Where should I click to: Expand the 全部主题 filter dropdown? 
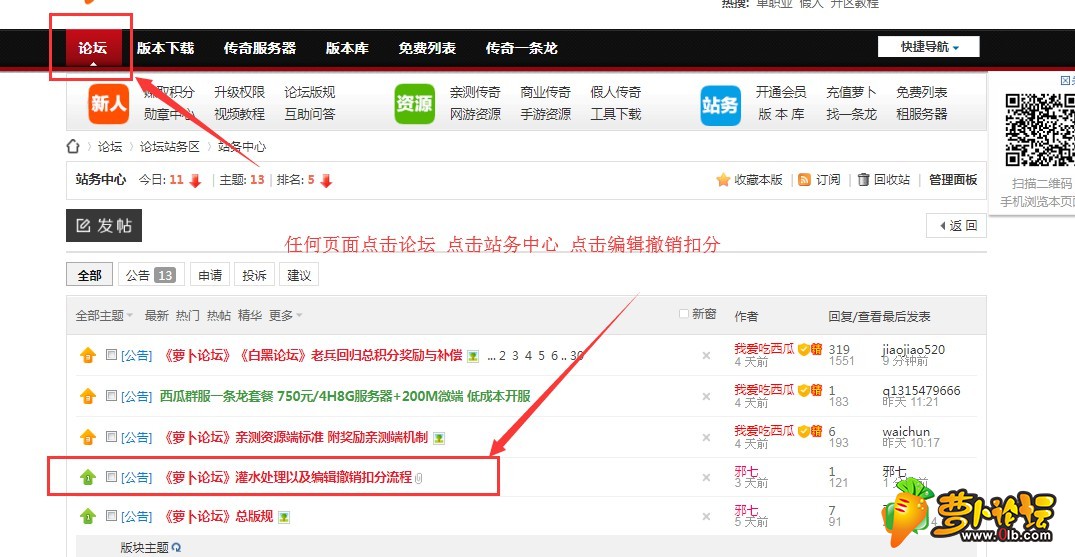pyautogui.click(x=104, y=316)
